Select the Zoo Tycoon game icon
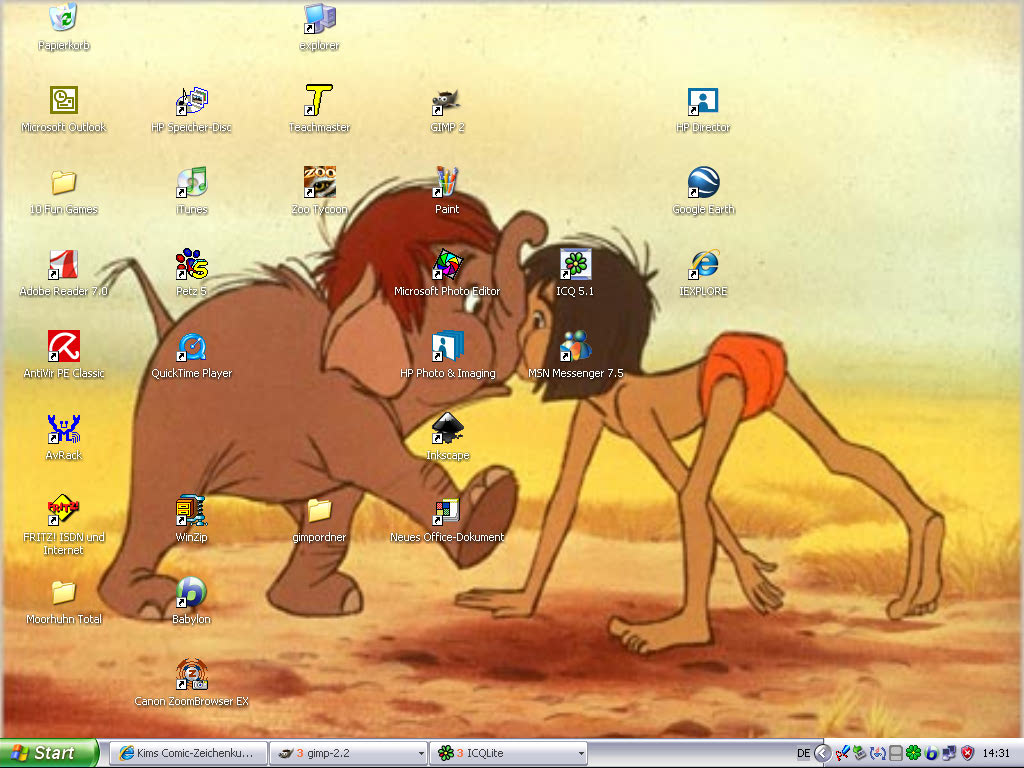Viewport: 1024px width, 768px height. coord(319,184)
